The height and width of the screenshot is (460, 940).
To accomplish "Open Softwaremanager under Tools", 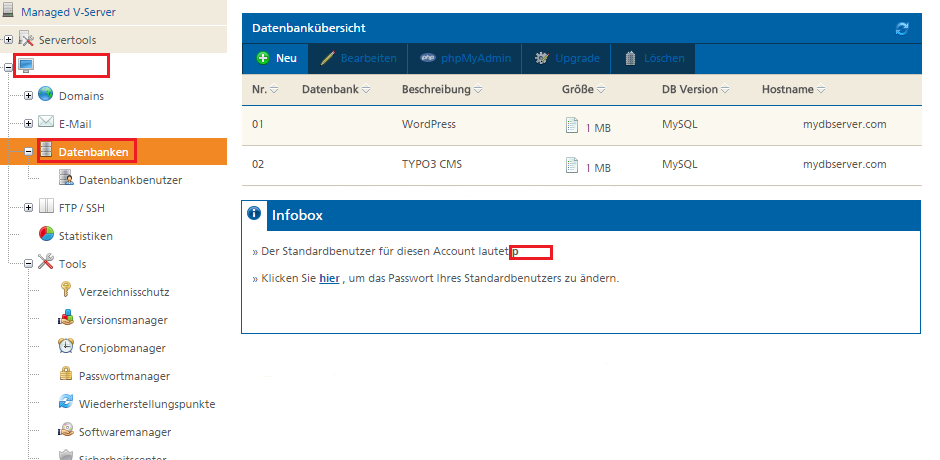I will pos(125,432).
